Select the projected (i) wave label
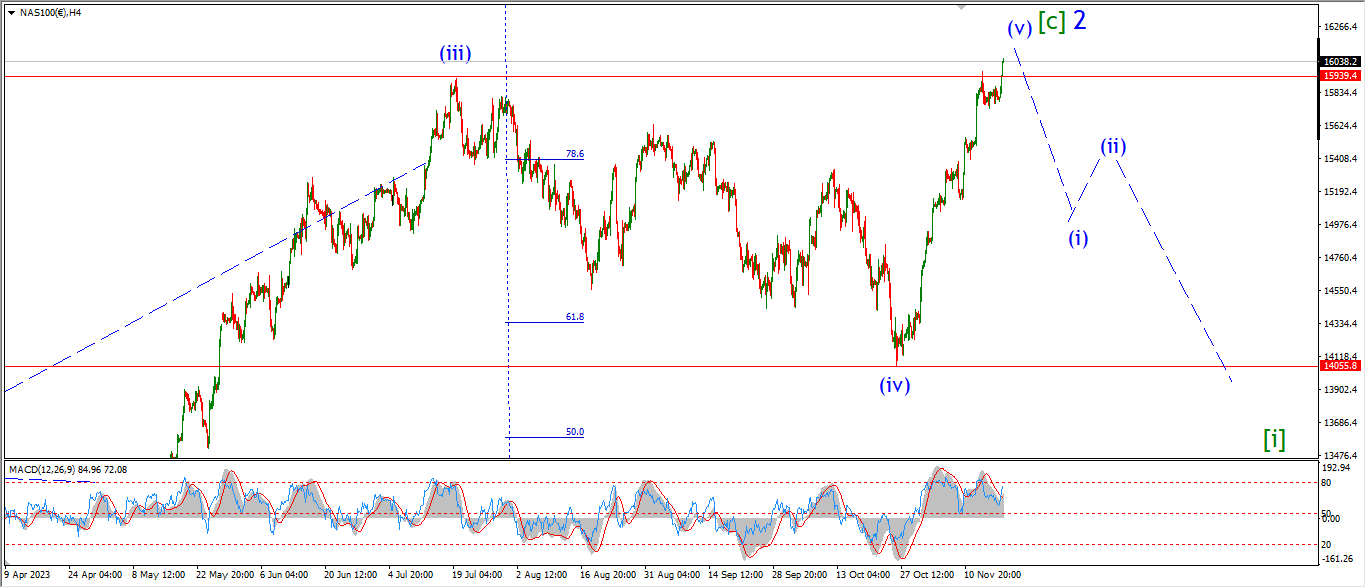This screenshot has height=588, width=1366. click(1078, 238)
